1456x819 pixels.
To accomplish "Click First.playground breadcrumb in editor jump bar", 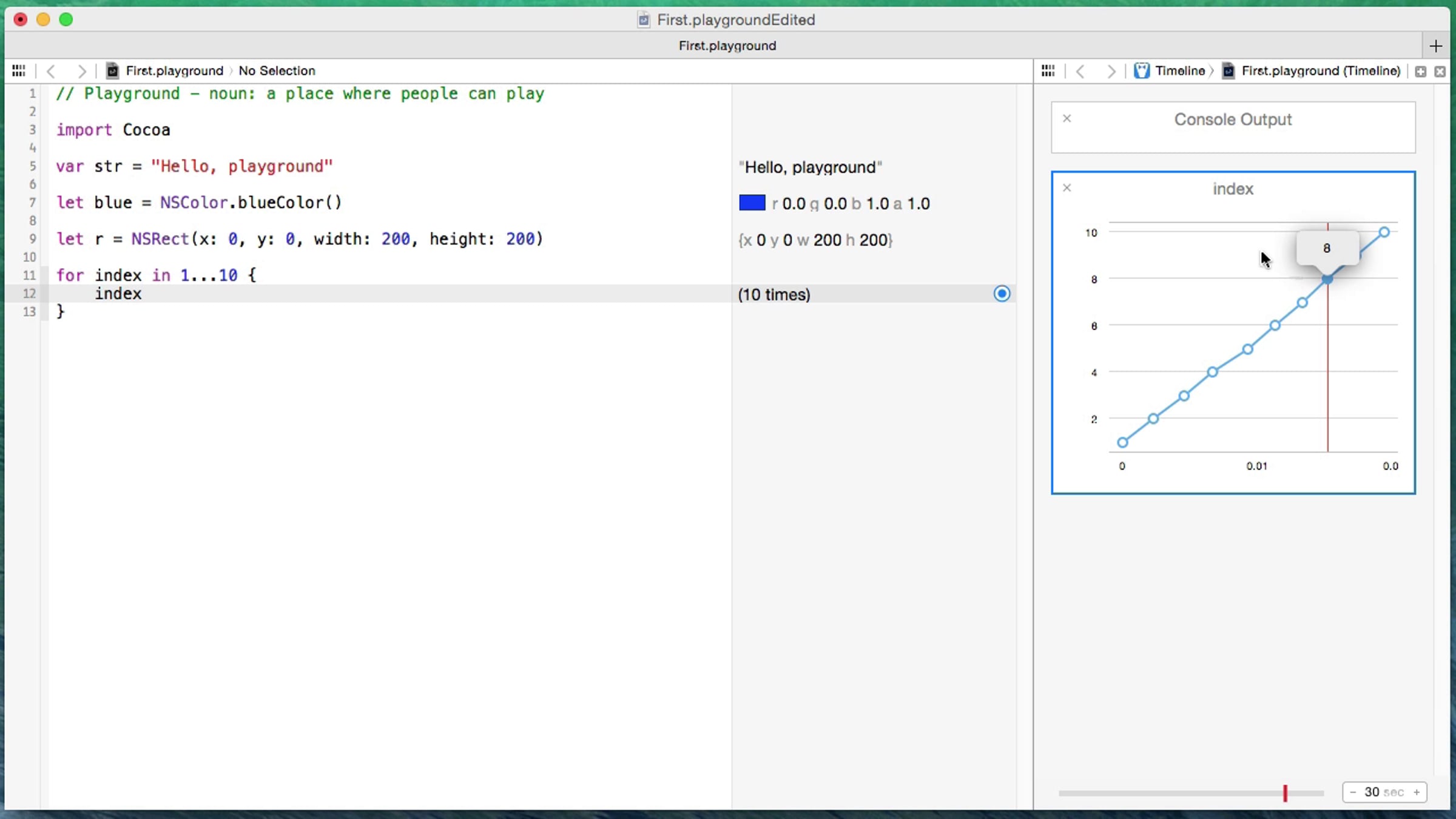I will (x=174, y=71).
